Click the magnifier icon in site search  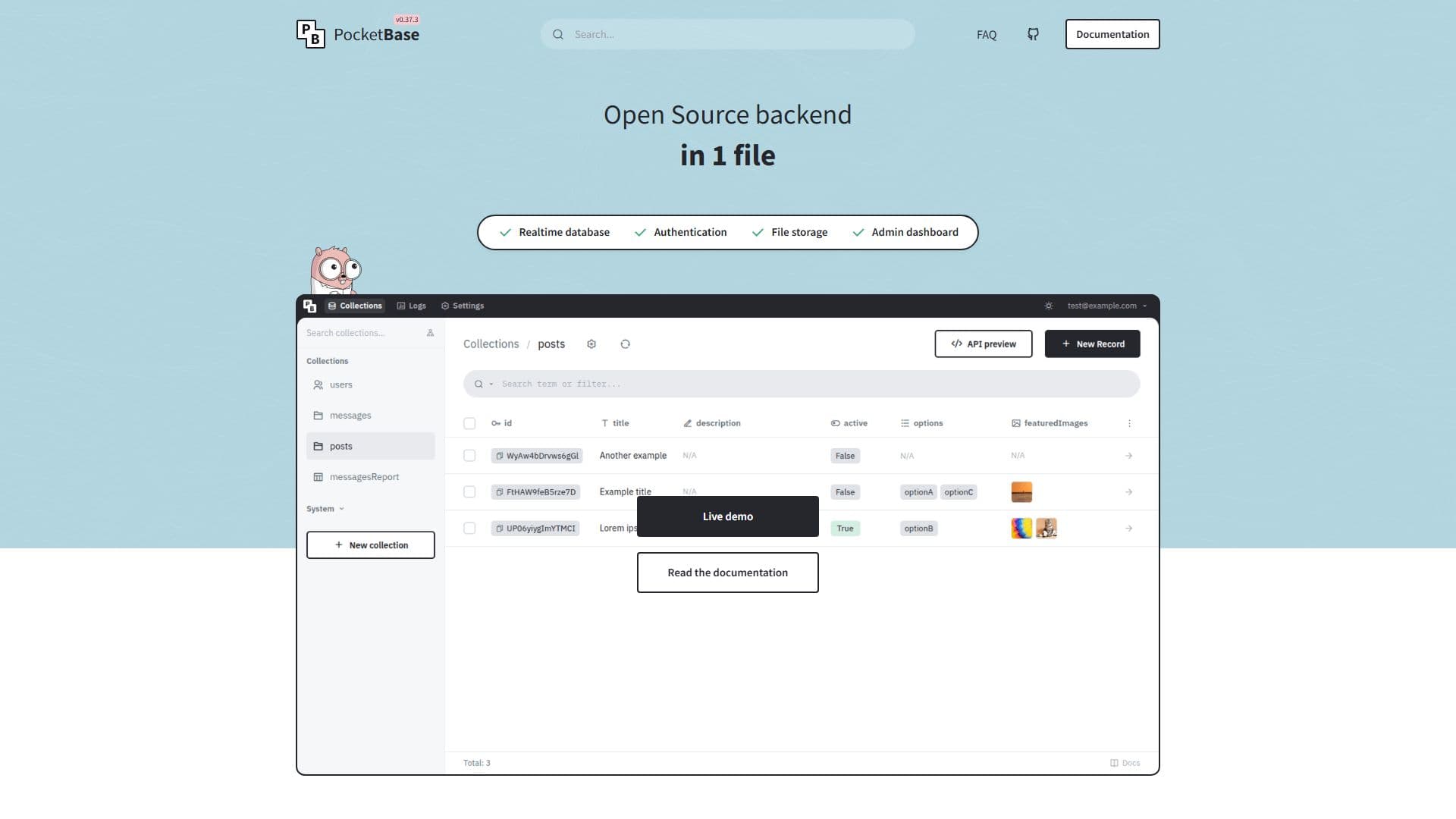click(558, 34)
